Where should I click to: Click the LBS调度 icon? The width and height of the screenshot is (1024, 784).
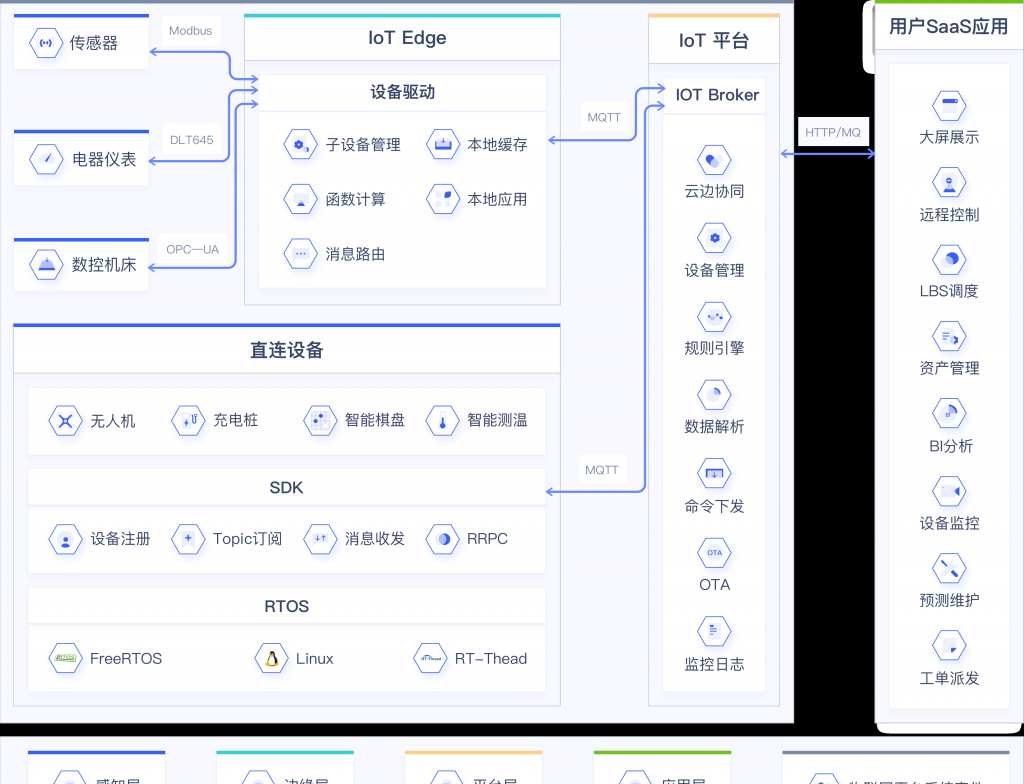tap(950, 260)
